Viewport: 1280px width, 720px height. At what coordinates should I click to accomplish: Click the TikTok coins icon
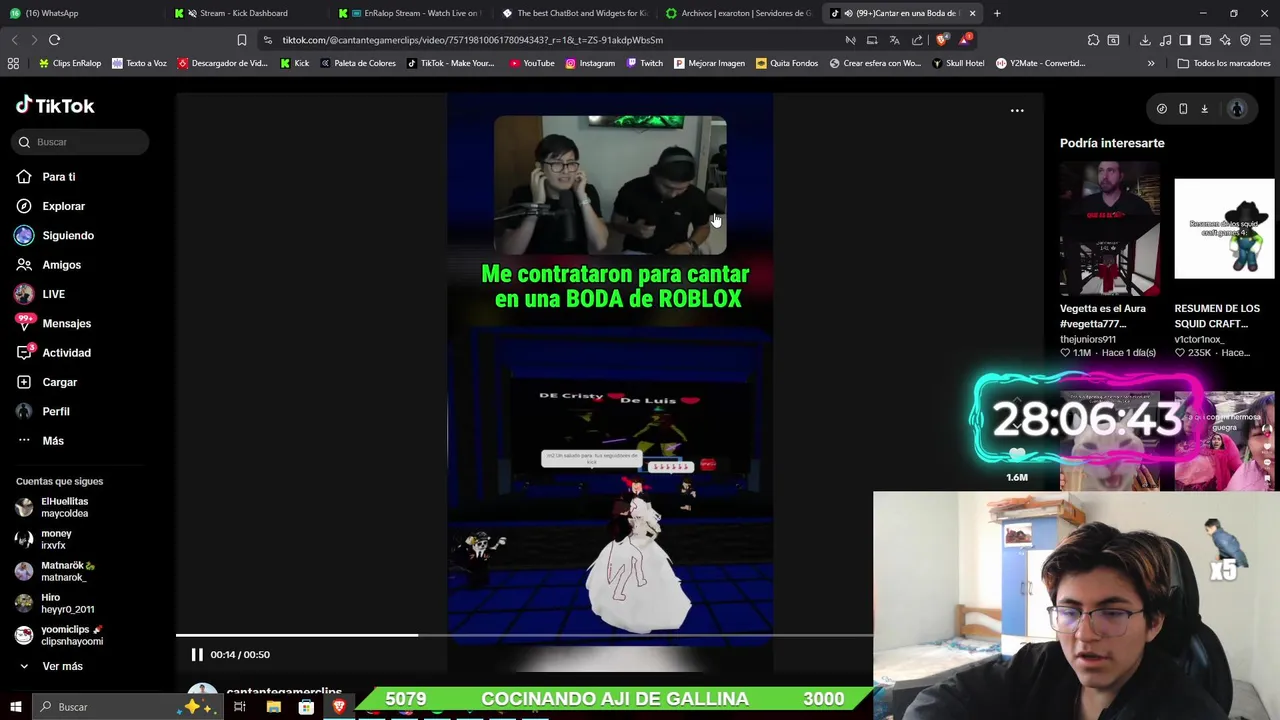point(1162,109)
